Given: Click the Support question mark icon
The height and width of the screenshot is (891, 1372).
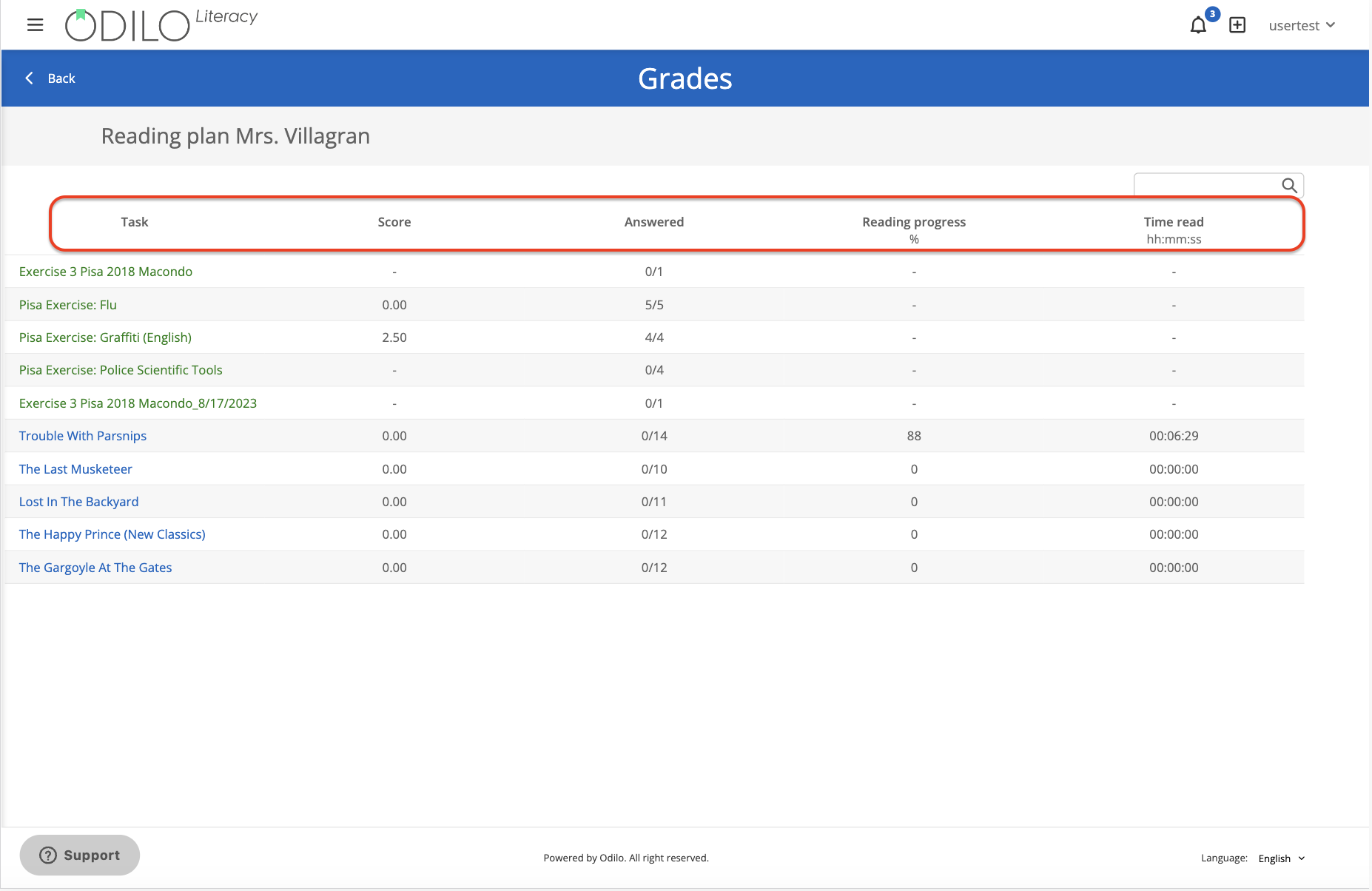Looking at the screenshot, I should 47,855.
